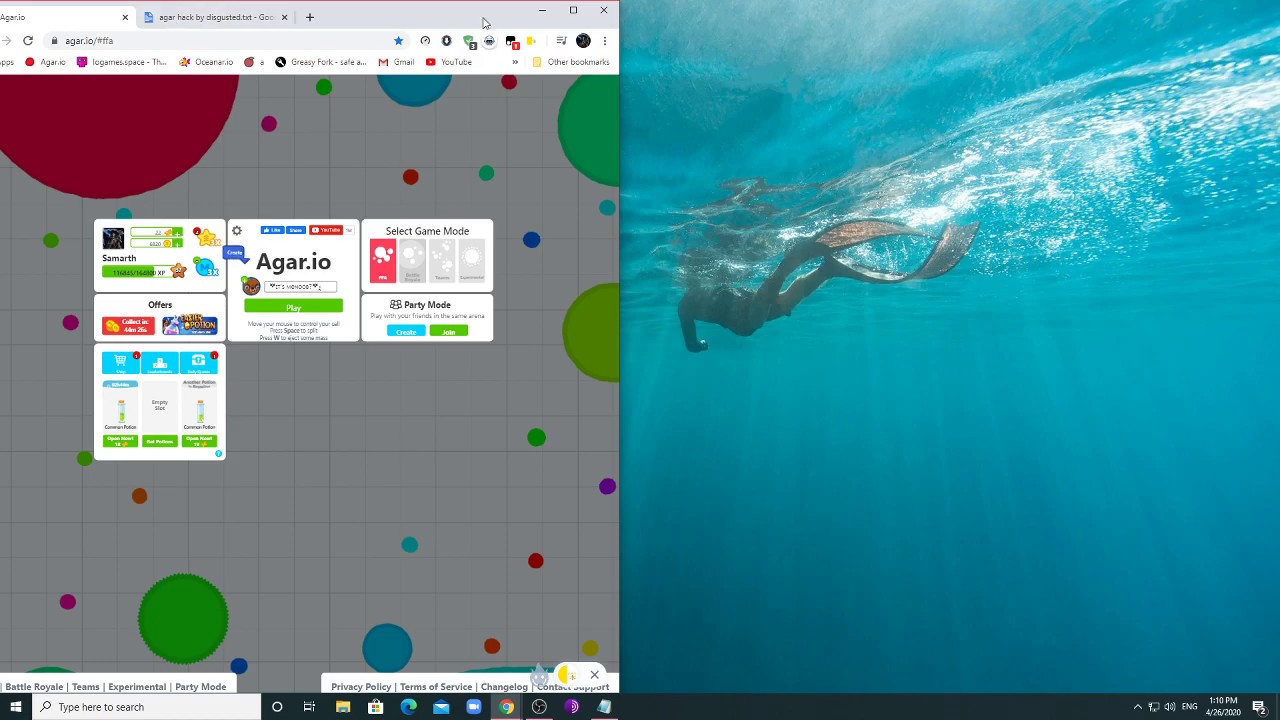Click the bear skin avatar icon
1280x720 pixels.
coord(251,287)
